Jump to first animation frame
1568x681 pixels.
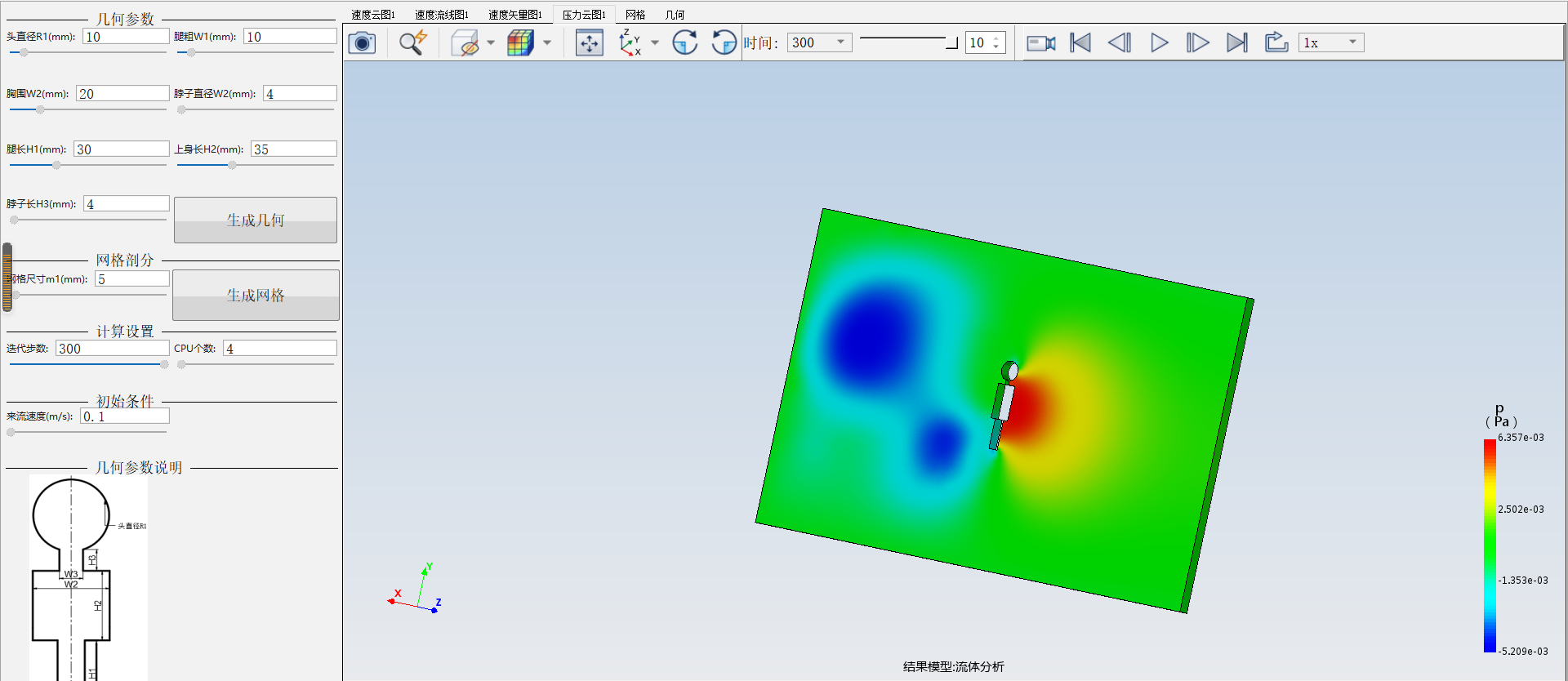pos(1080,42)
